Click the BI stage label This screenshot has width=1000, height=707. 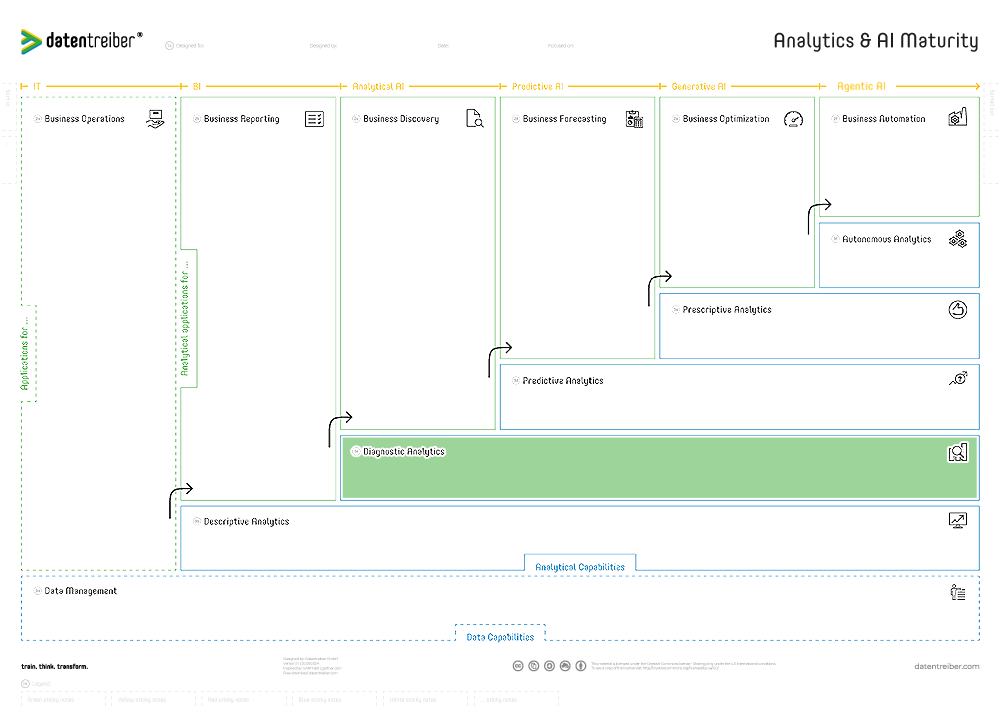(x=197, y=86)
